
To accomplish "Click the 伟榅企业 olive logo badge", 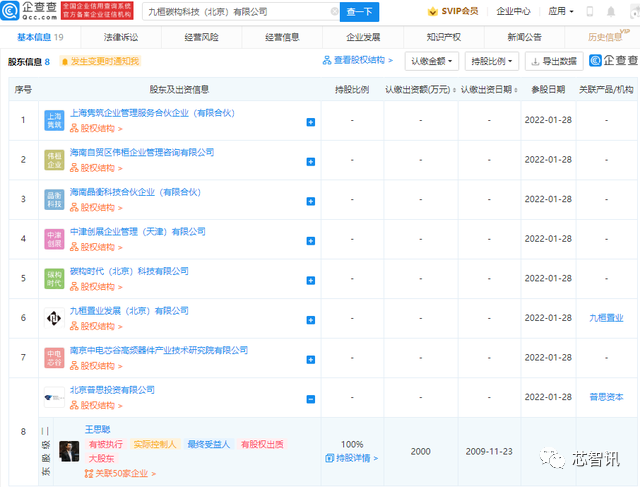I will click(54, 160).
